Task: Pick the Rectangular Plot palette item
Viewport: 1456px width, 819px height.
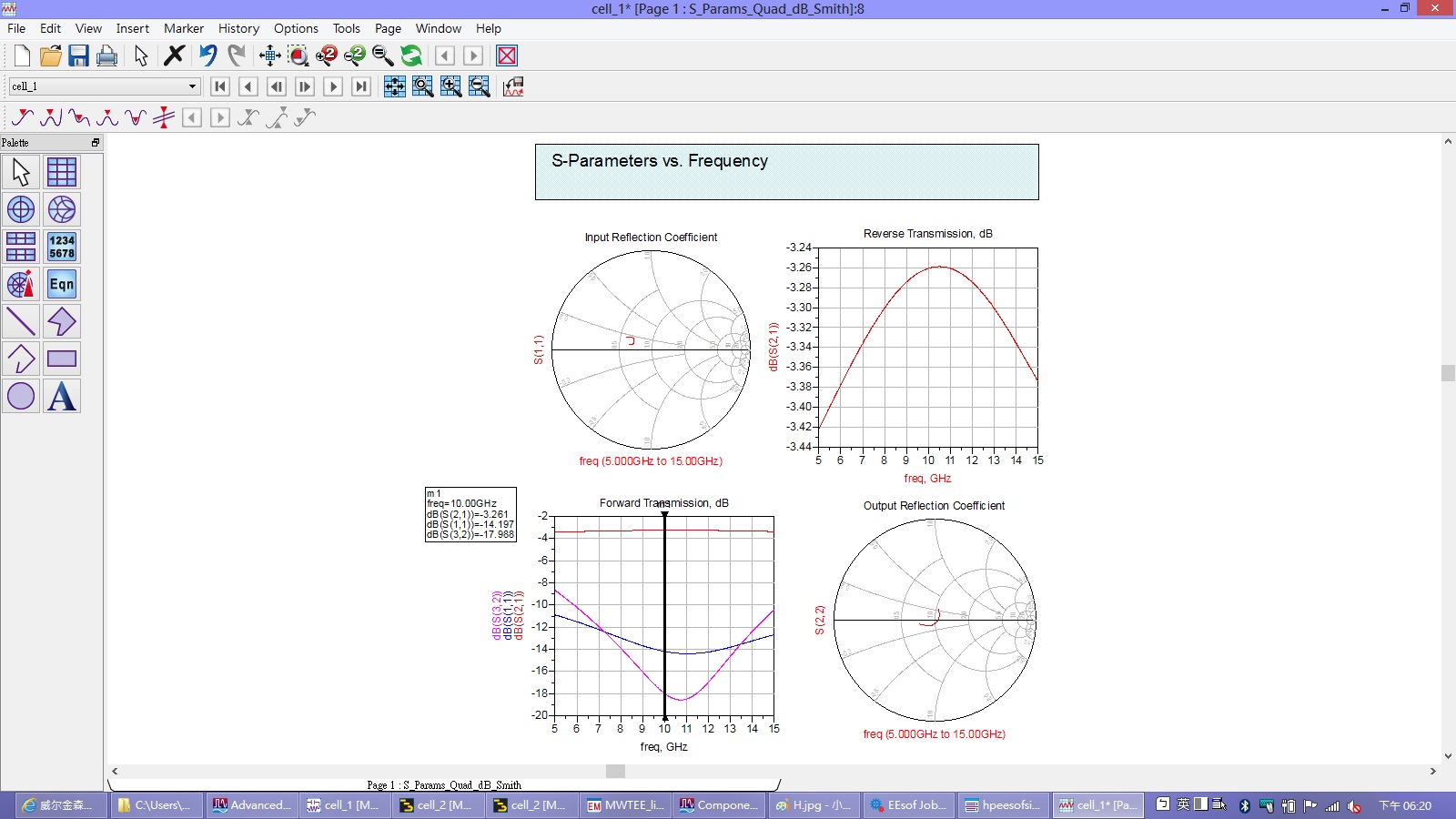Action: coord(62,172)
